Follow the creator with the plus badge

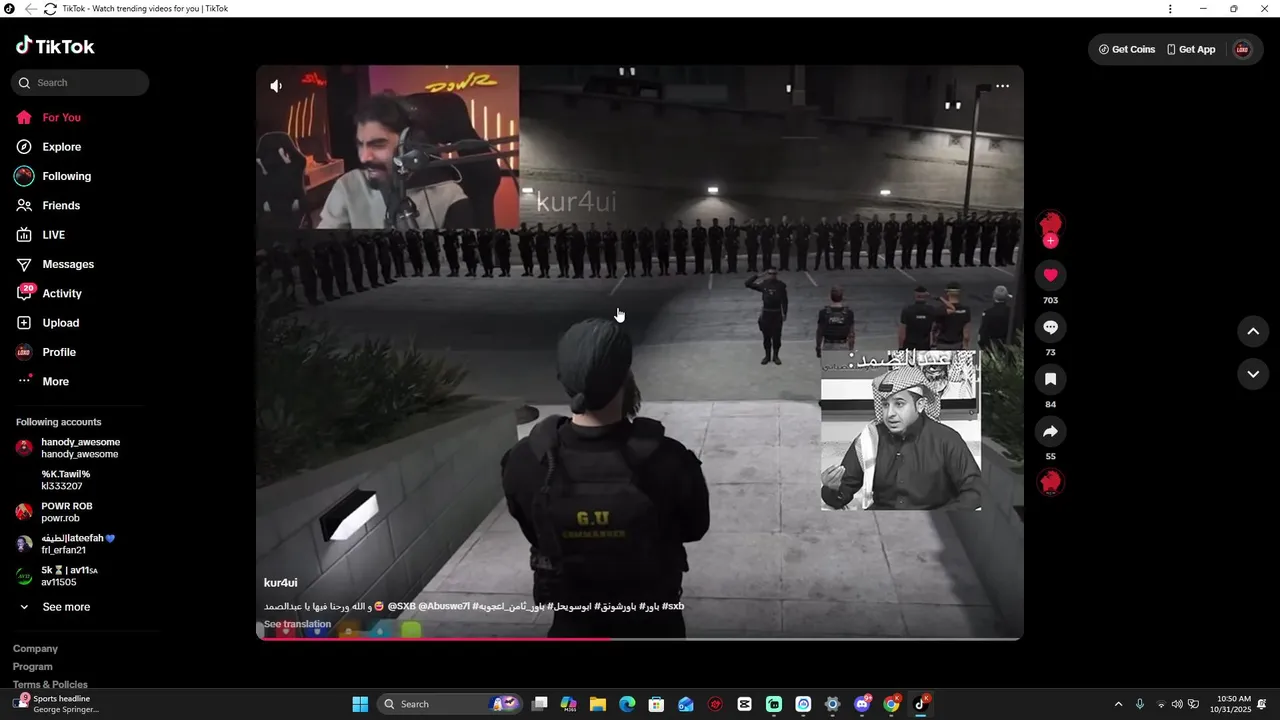pos(1050,241)
